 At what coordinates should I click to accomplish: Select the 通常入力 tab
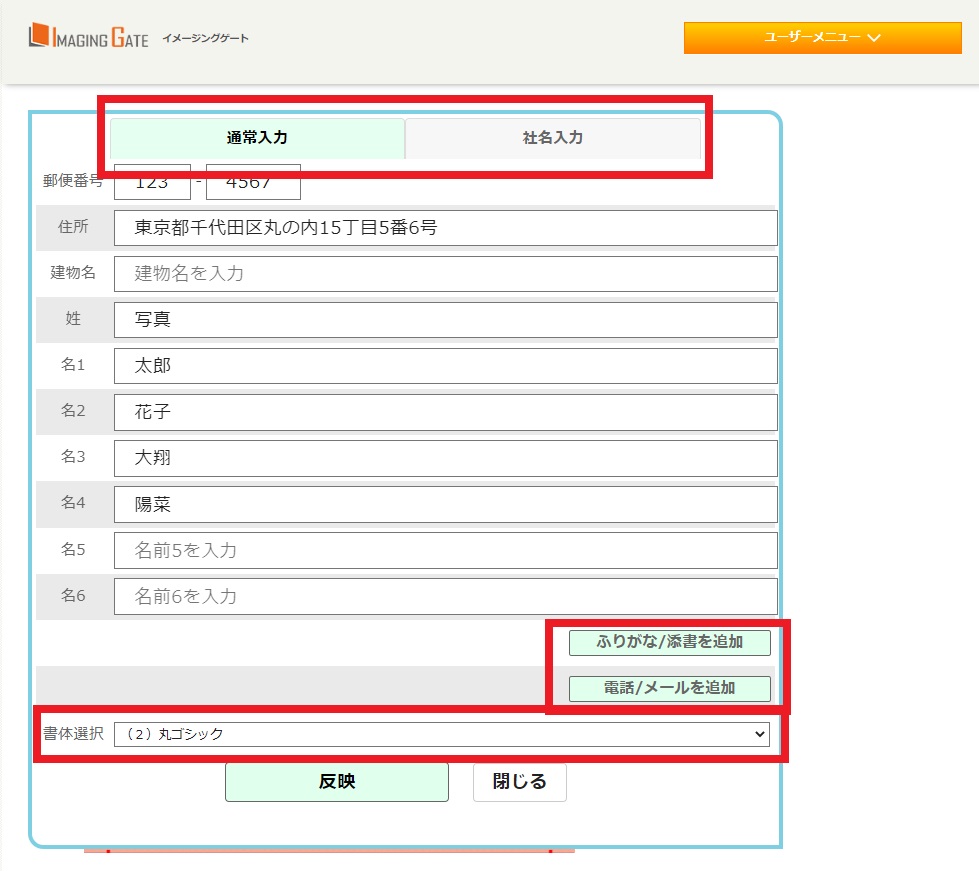(258, 137)
